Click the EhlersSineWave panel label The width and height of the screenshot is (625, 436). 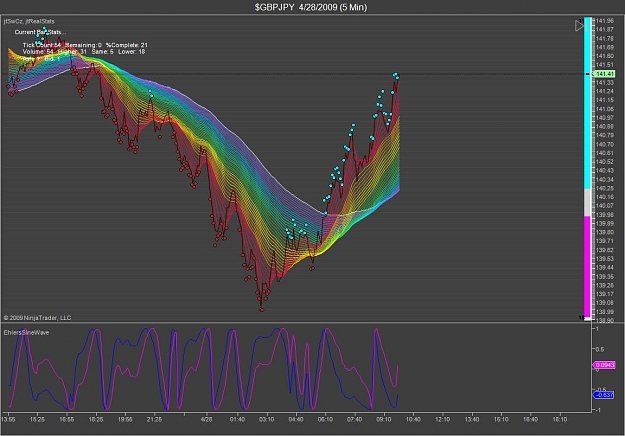pos(26,332)
